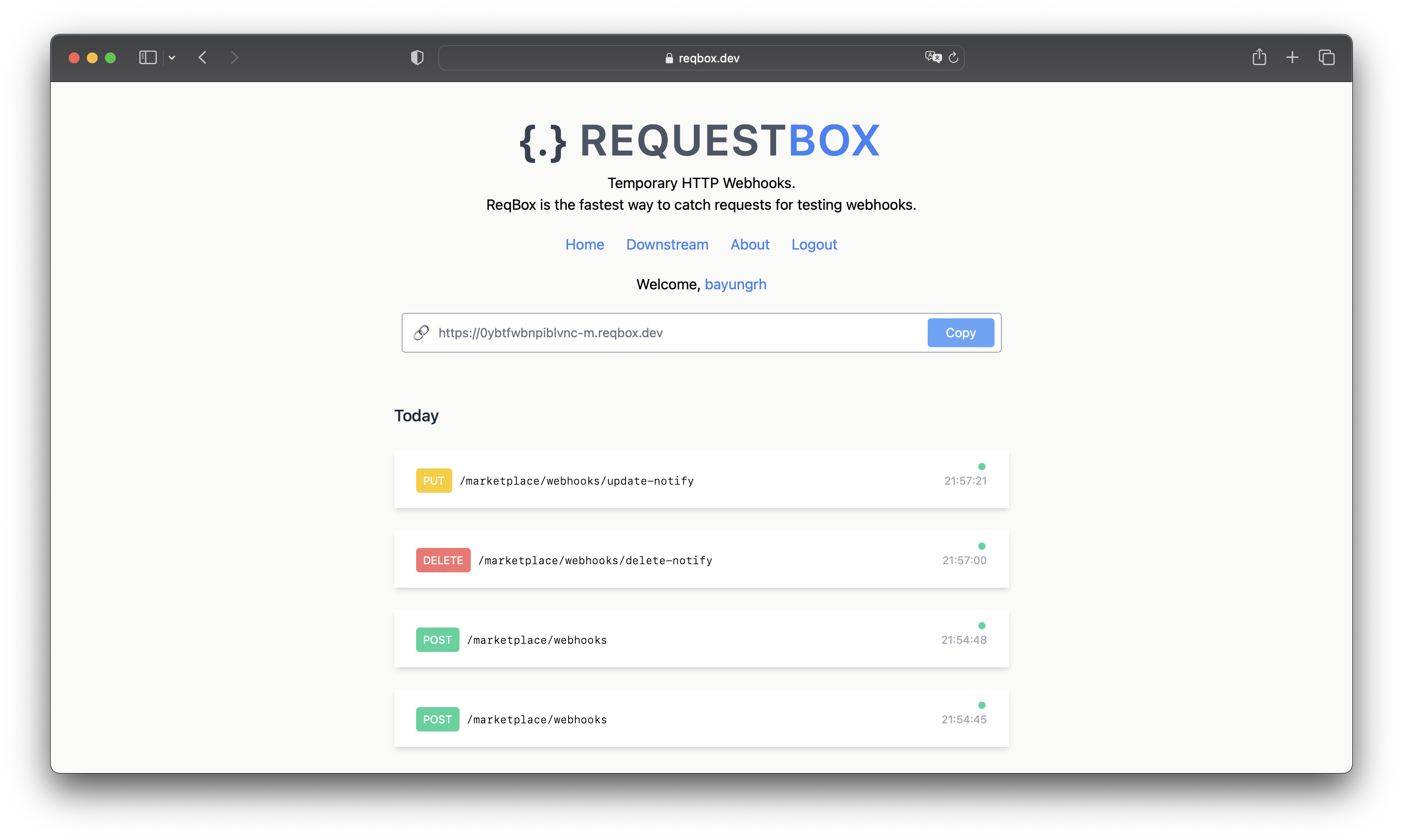Image resolution: width=1403 pixels, height=840 pixels.
Task: Click the green status dot on the PUT request
Action: 982,467
